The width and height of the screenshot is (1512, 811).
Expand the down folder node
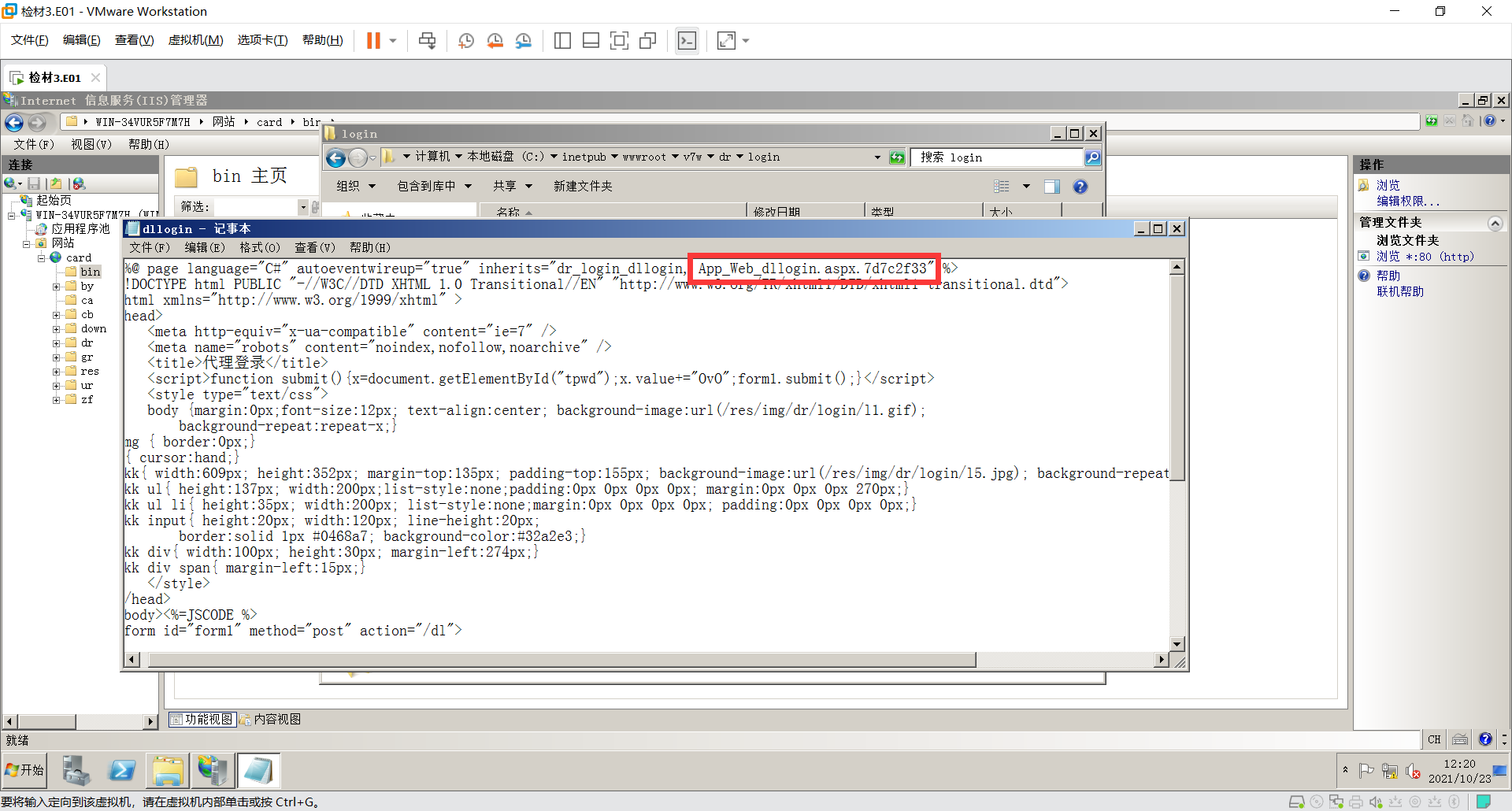[57, 329]
